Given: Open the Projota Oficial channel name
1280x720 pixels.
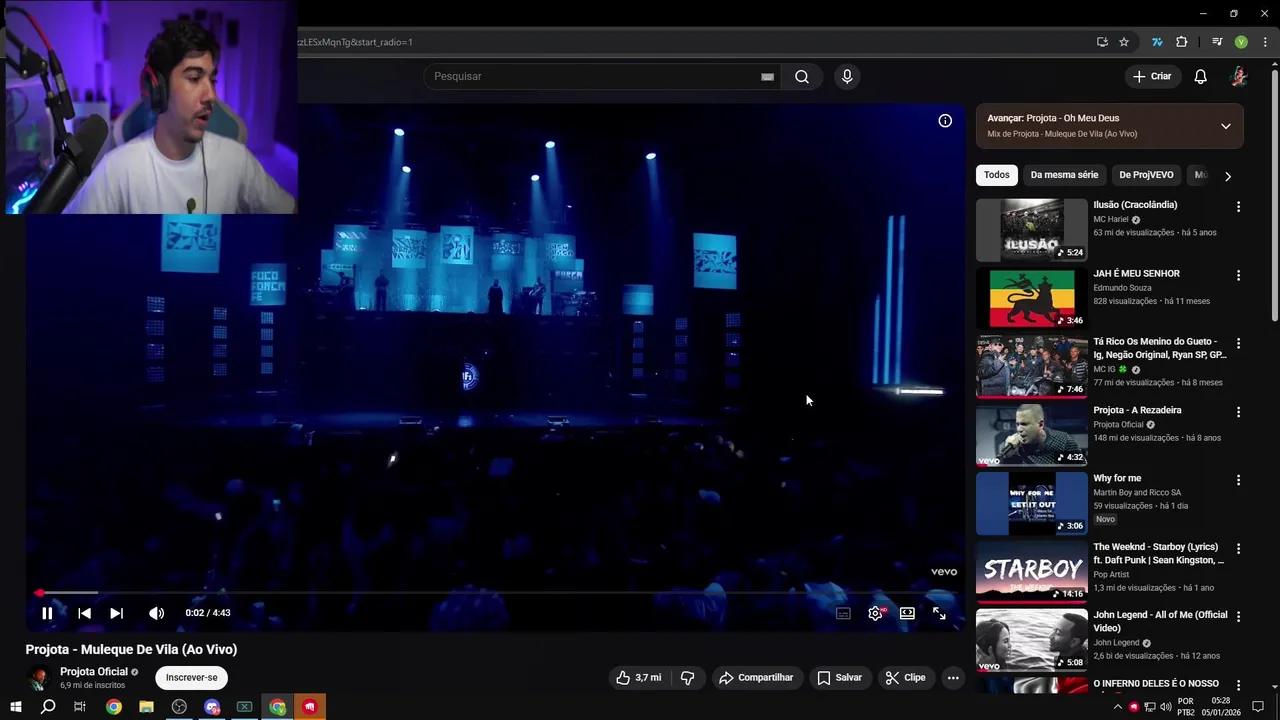Looking at the screenshot, I should tap(94, 672).
